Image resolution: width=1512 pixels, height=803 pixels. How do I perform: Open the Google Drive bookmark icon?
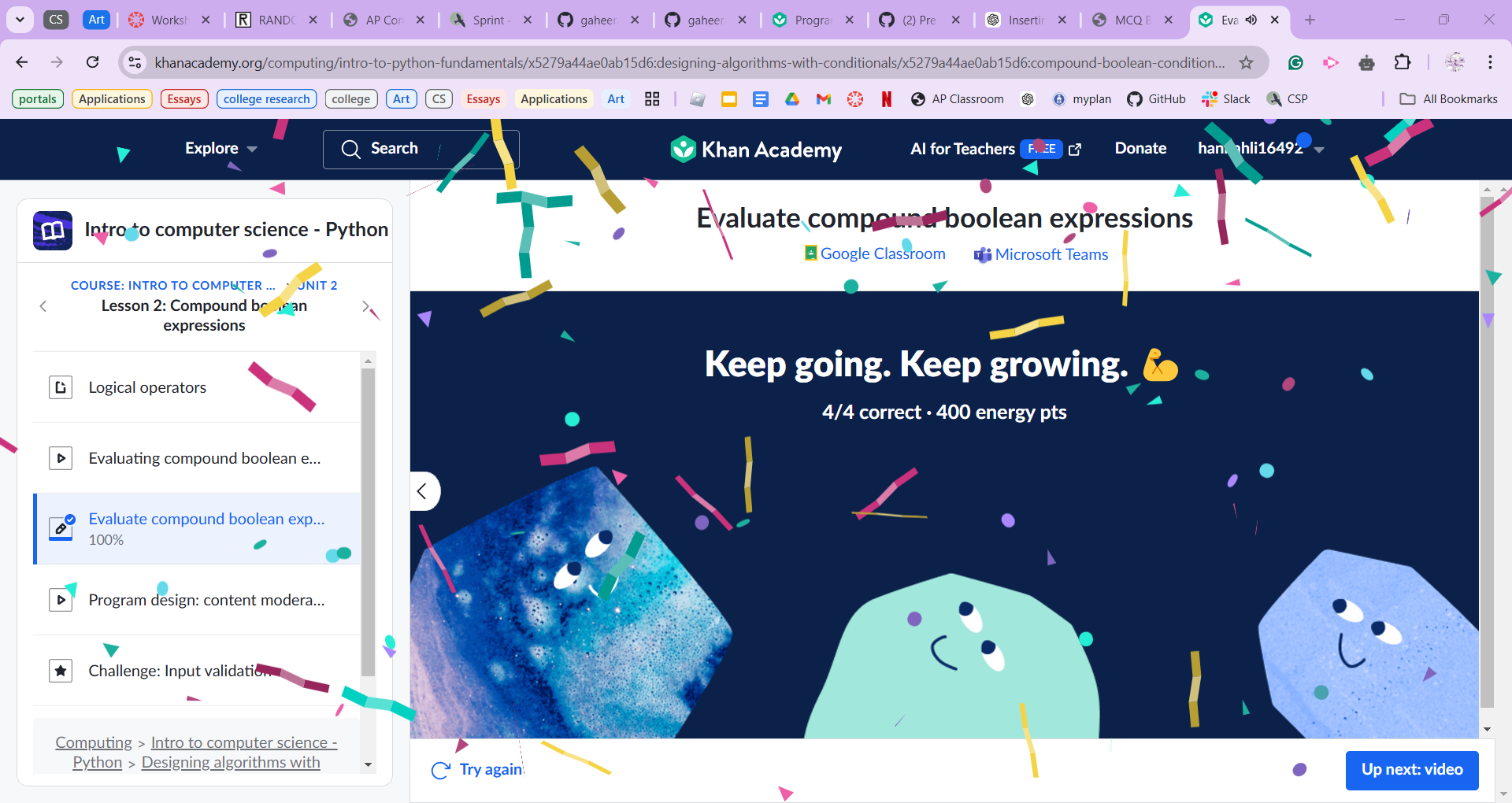(792, 99)
